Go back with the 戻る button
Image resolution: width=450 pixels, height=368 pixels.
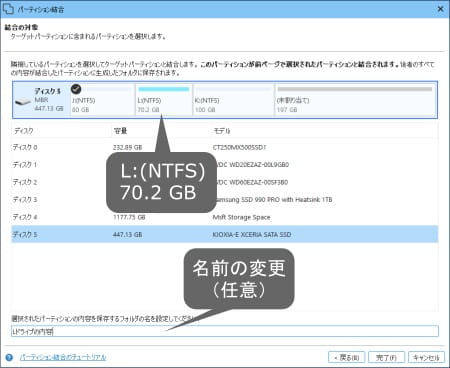click(x=346, y=357)
